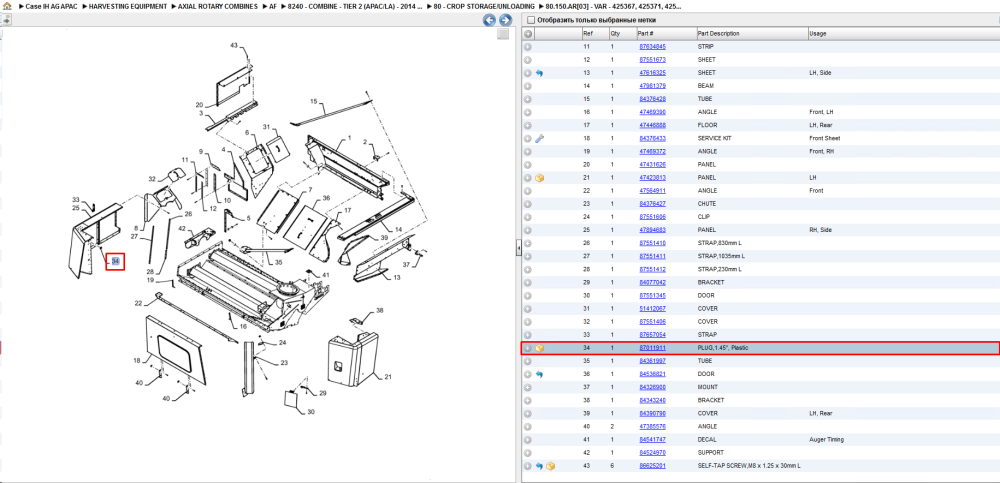Screen dimensions: 1000x483
Task: Select 'SELF-TAP SCREW,M8 x 1.25 x 30mm L' text
Action: coord(749,466)
